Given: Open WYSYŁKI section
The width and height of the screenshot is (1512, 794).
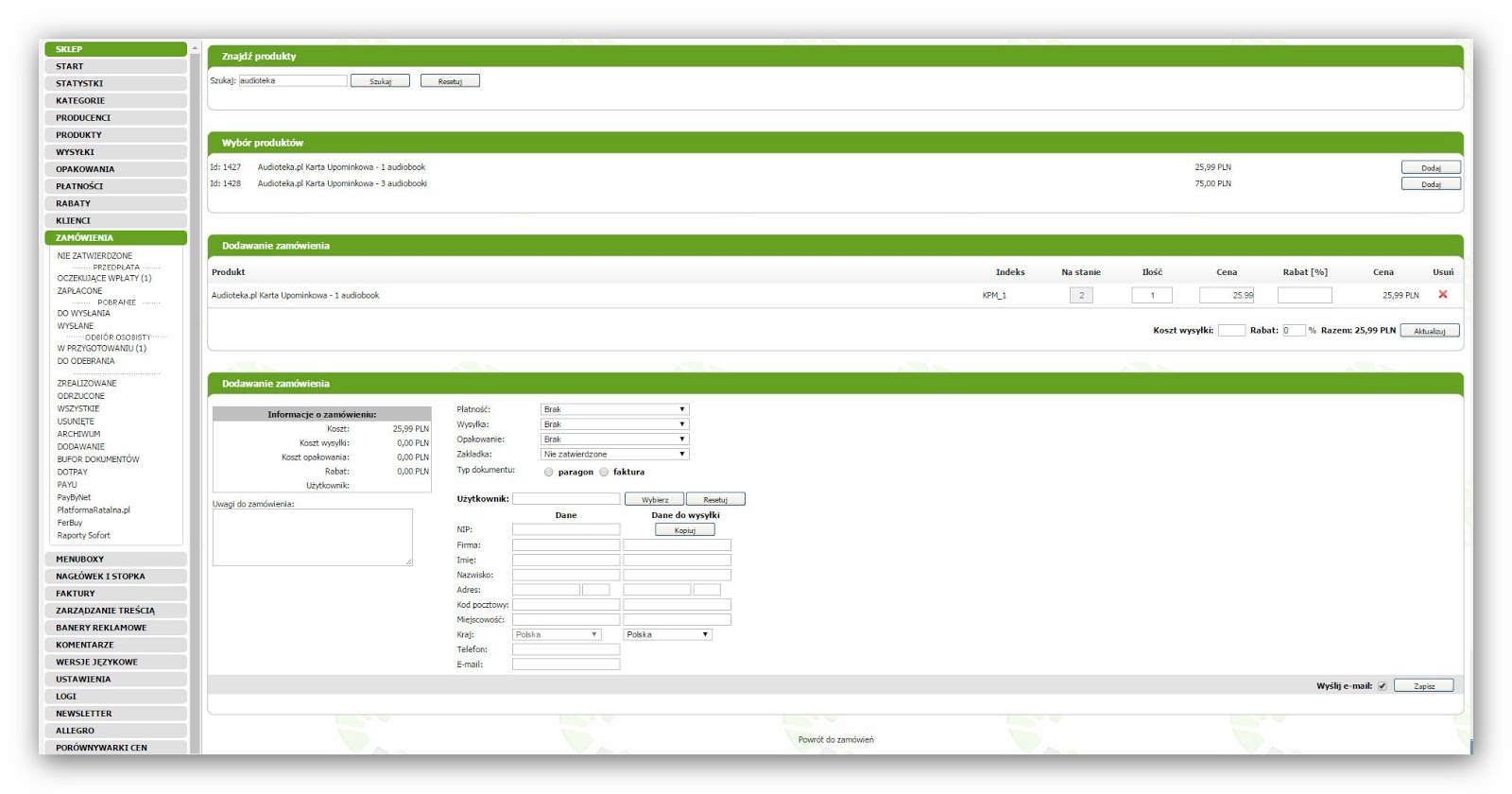Looking at the screenshot, I should tap(115, 151).
